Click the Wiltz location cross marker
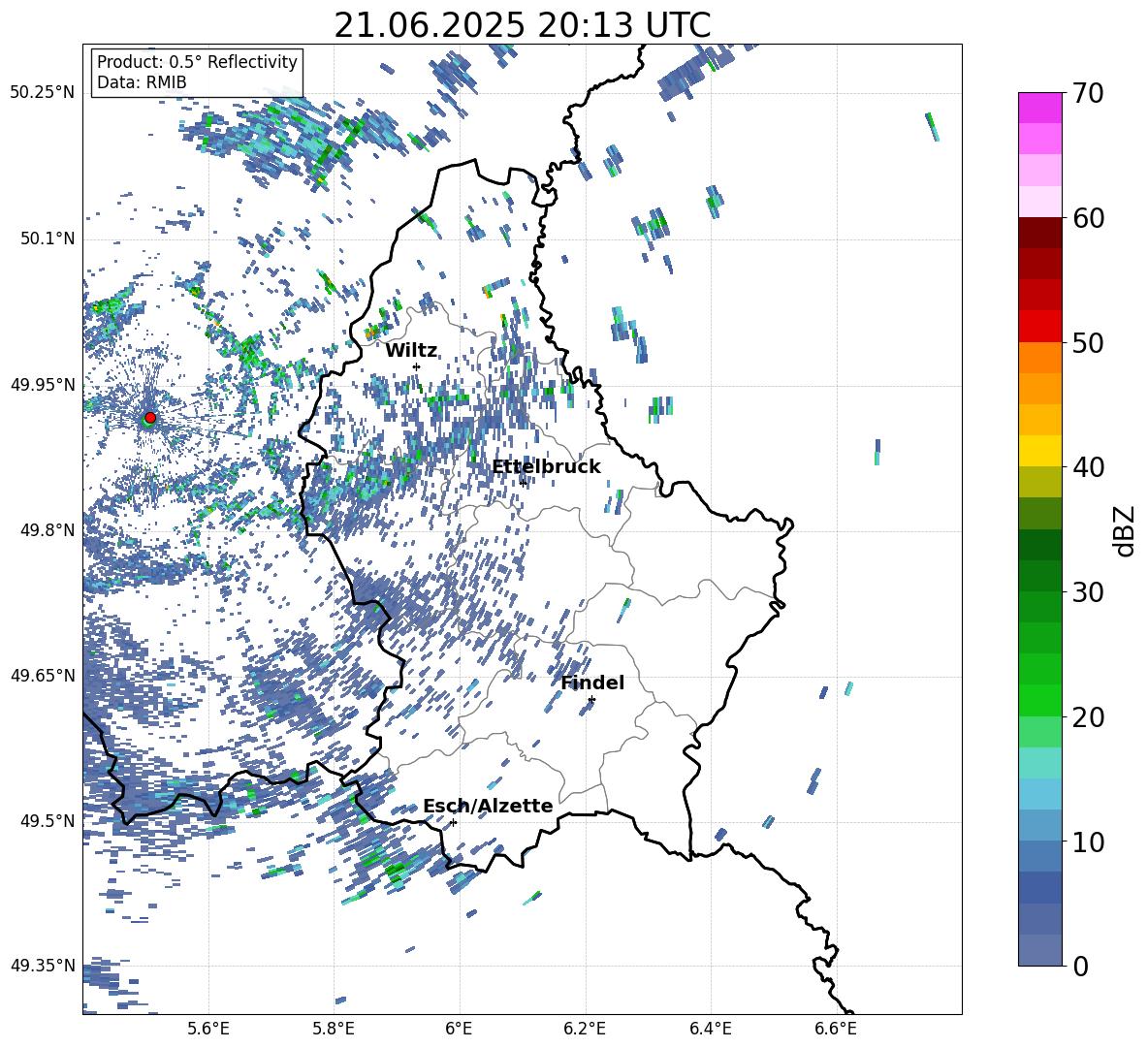 417,366
